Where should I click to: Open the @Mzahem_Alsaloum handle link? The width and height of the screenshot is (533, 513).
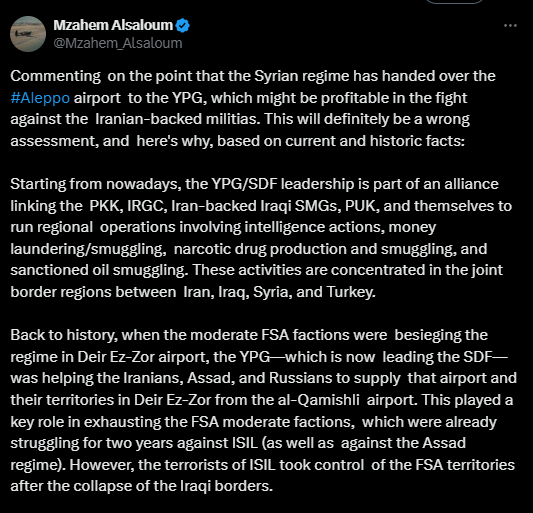click(x=118, y=43)
